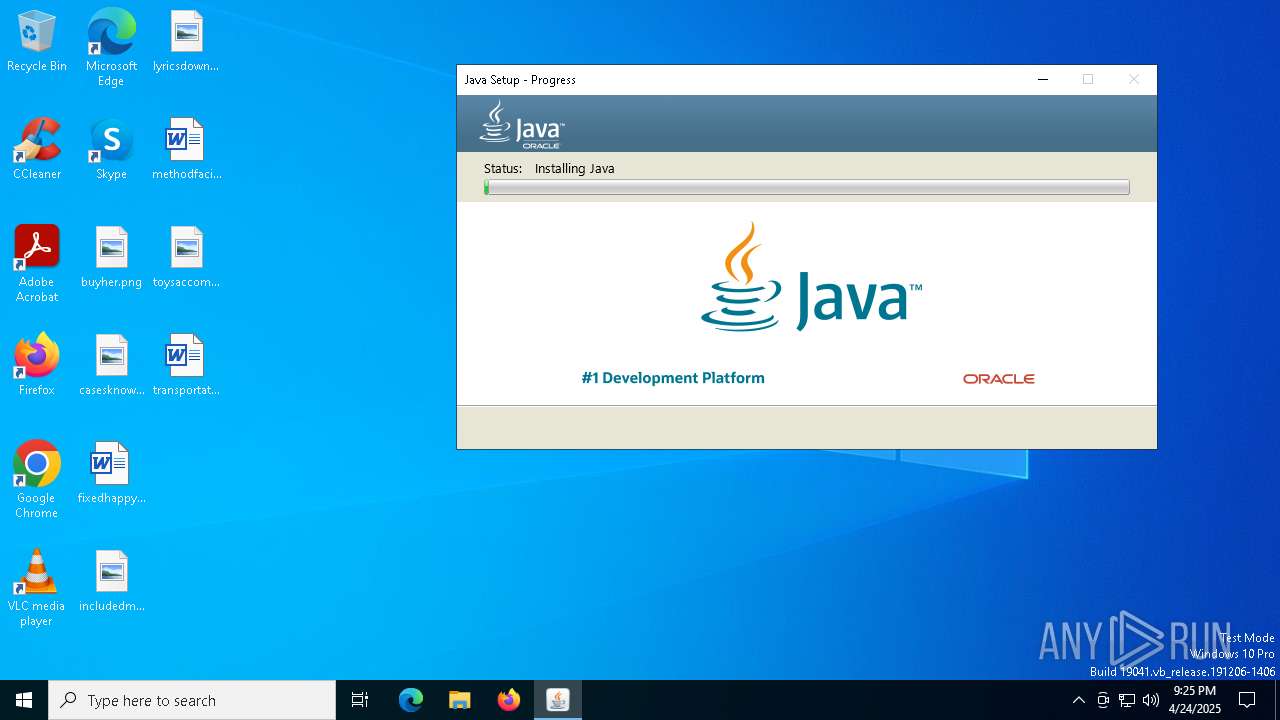
Task: Select the lyricsdown image file icon
Action: tap(186, 42)
